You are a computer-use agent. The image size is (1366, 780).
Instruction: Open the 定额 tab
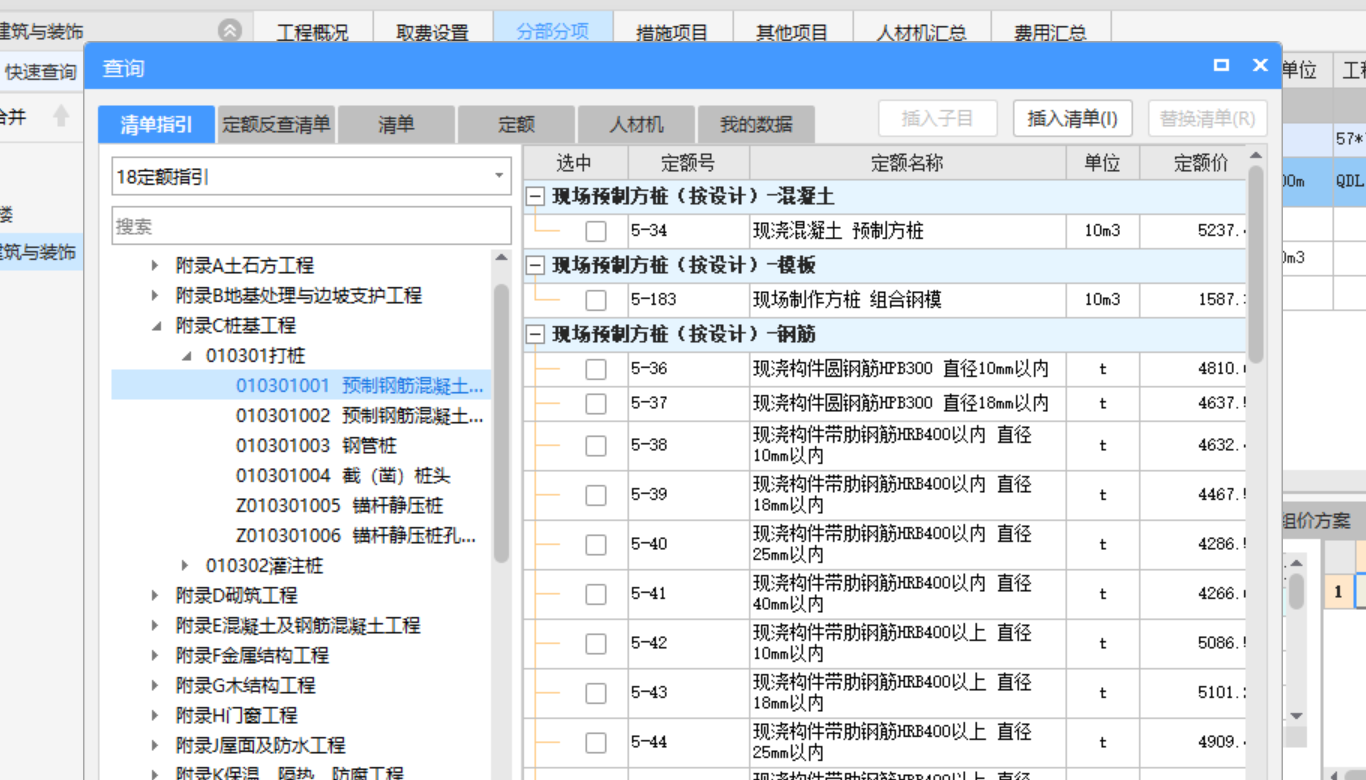(x=516, y=125)
